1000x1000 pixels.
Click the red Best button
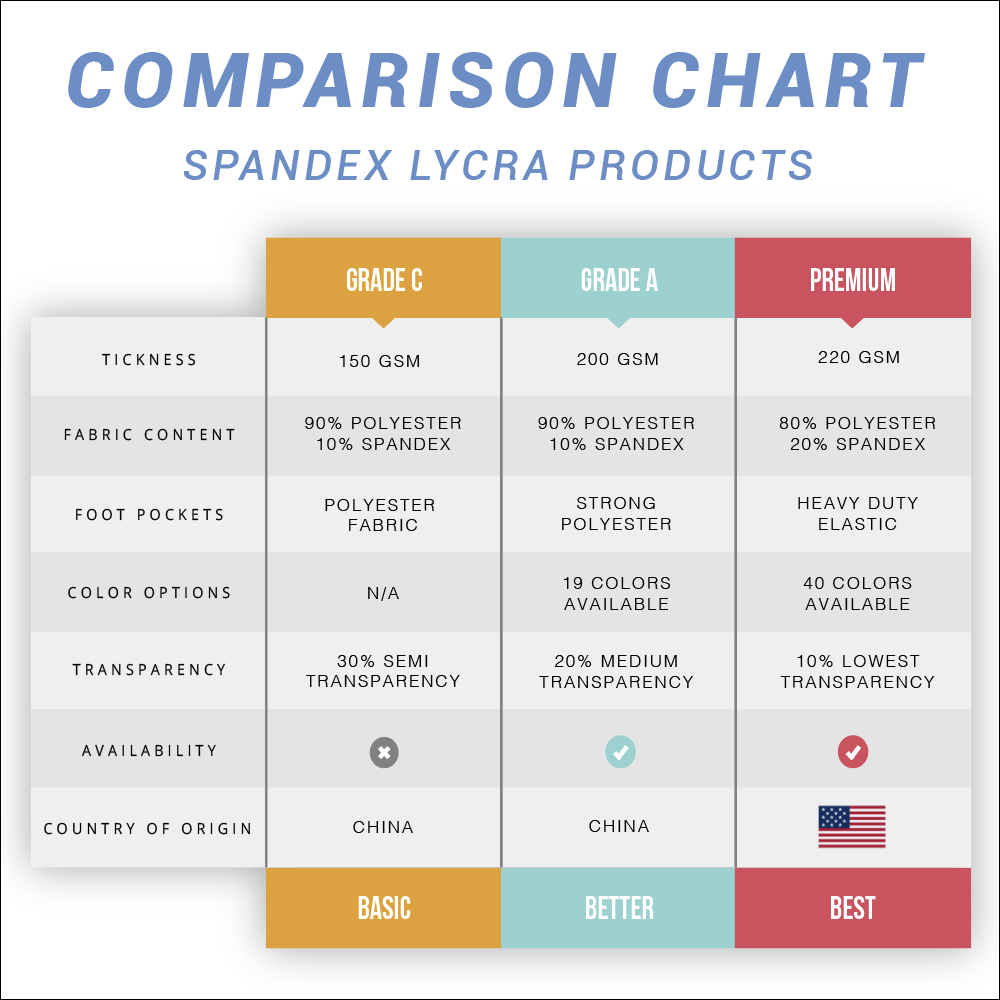[853, 908]
